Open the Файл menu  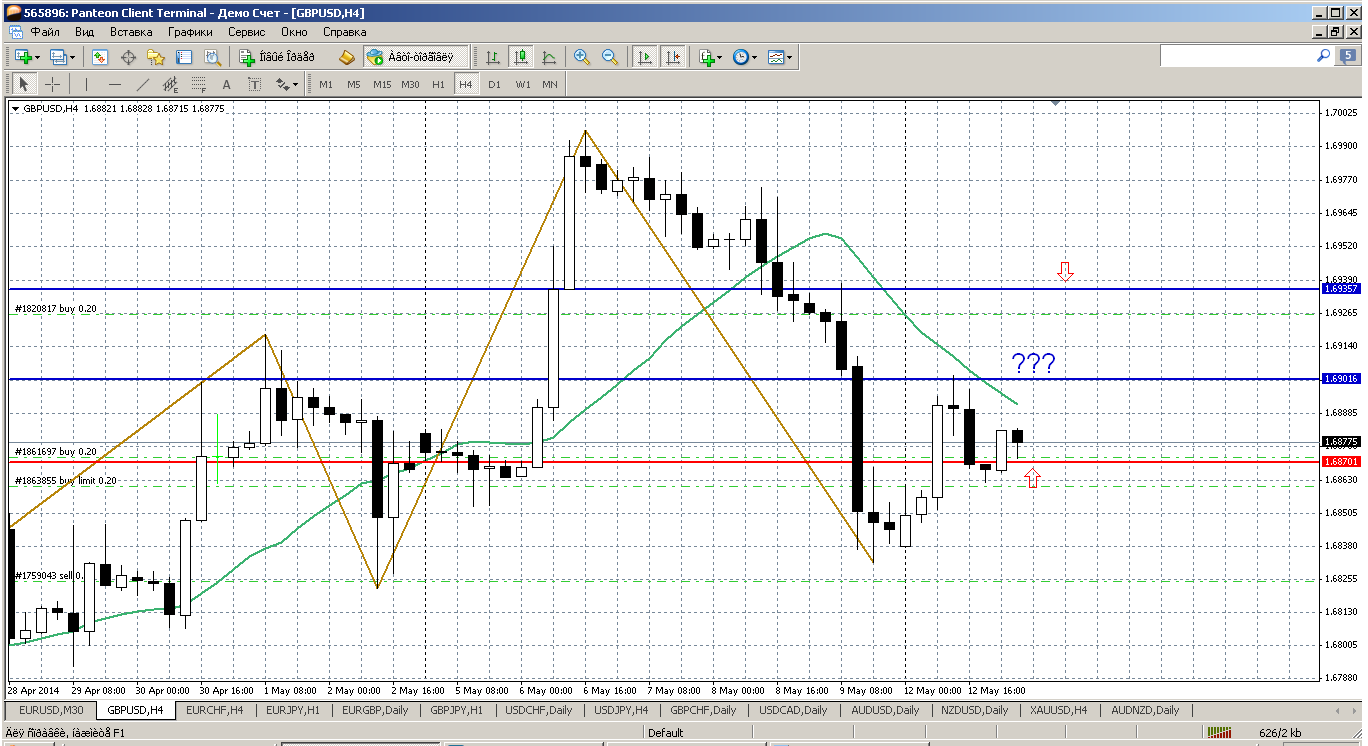pyautogui.click(x=45, y=32)
